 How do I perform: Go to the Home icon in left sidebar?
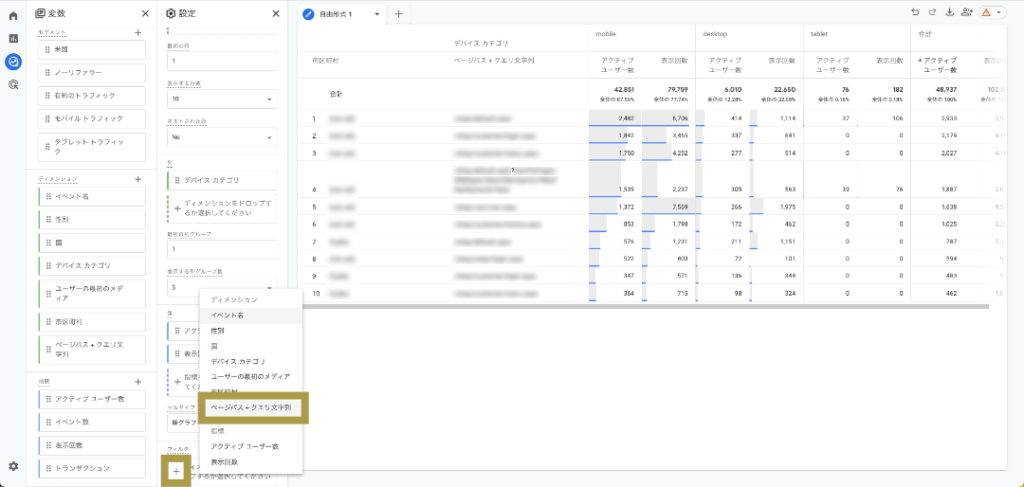(x=13, y=16)
